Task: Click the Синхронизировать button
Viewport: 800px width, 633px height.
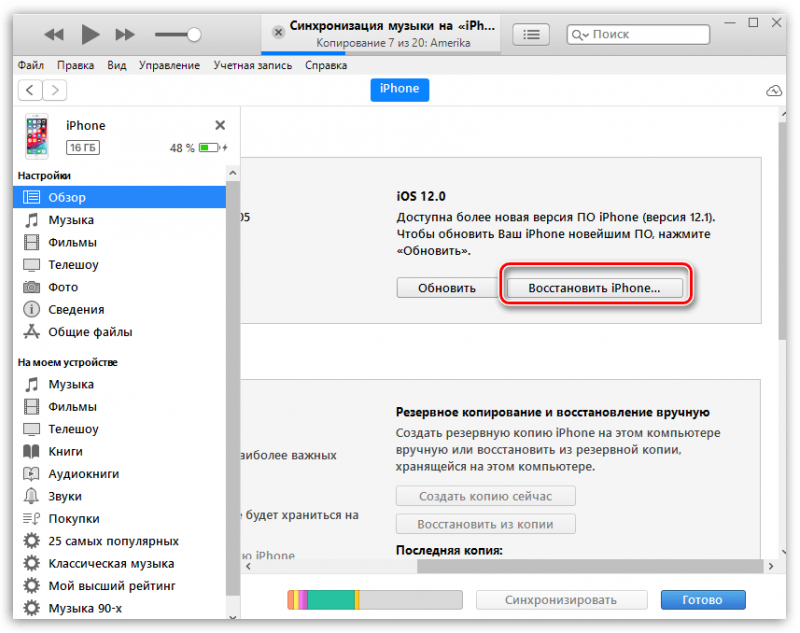Action: [561, 600]
